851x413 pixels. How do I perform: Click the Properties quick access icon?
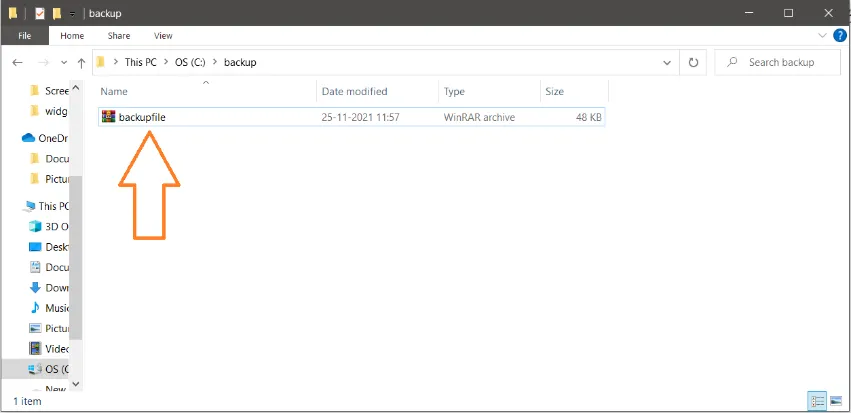40,14
